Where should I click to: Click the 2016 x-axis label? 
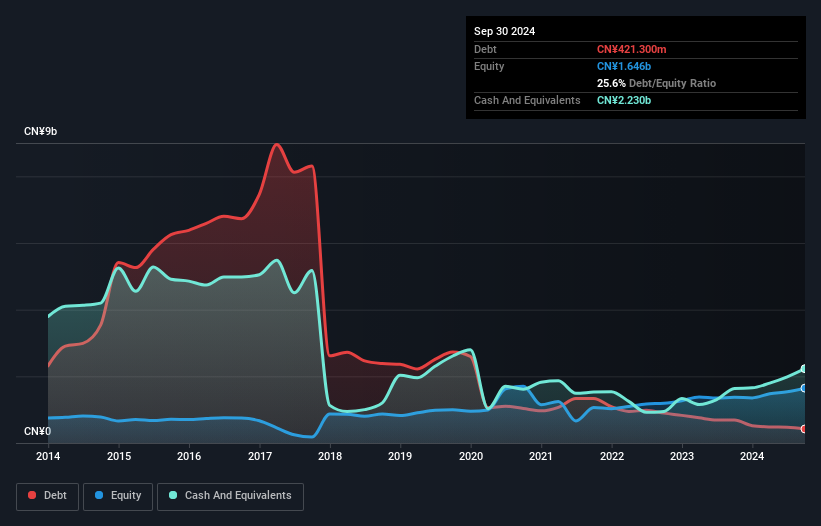(x=189, y=456)
